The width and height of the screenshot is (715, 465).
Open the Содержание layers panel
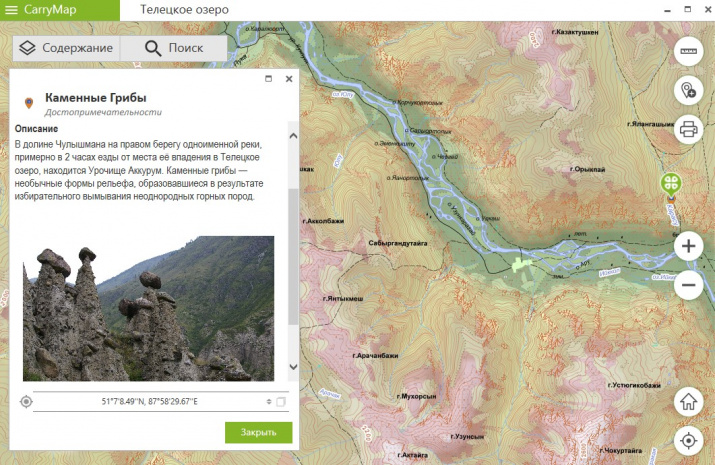point(66,48)
